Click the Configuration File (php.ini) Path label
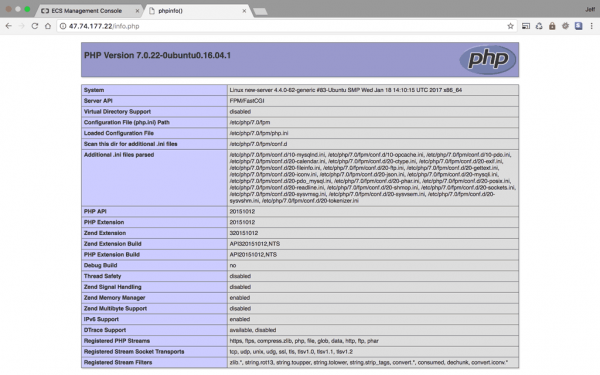 pyautogui.click(x=127, y=122)
